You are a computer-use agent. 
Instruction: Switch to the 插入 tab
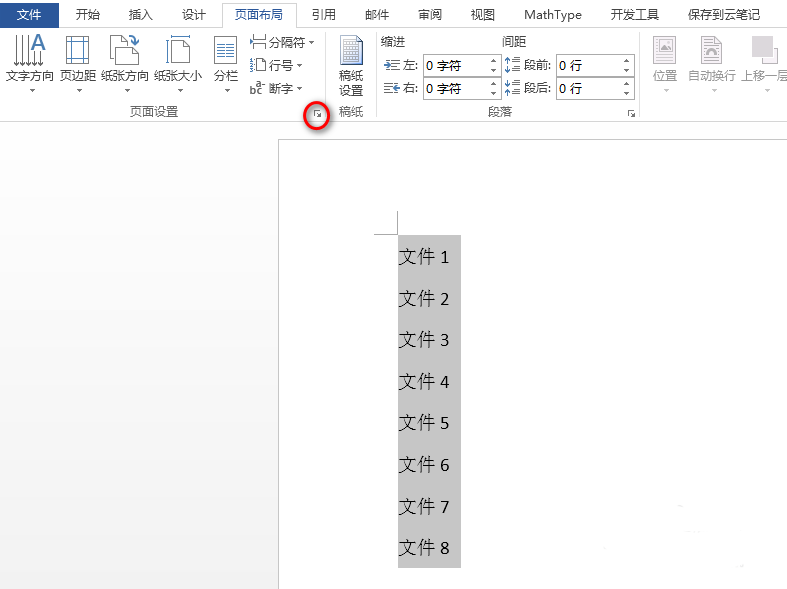tap(141, 15)
